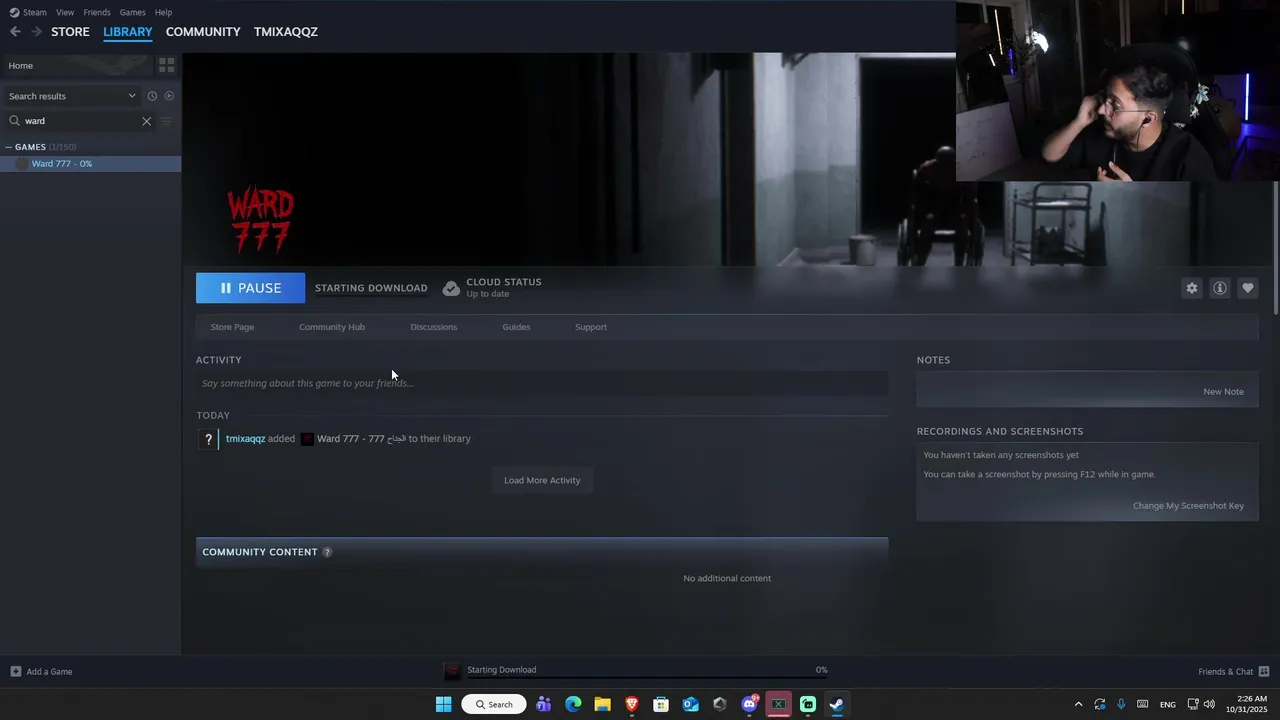
Task: Open the collections grid view icon
Action: coord(167,65)
